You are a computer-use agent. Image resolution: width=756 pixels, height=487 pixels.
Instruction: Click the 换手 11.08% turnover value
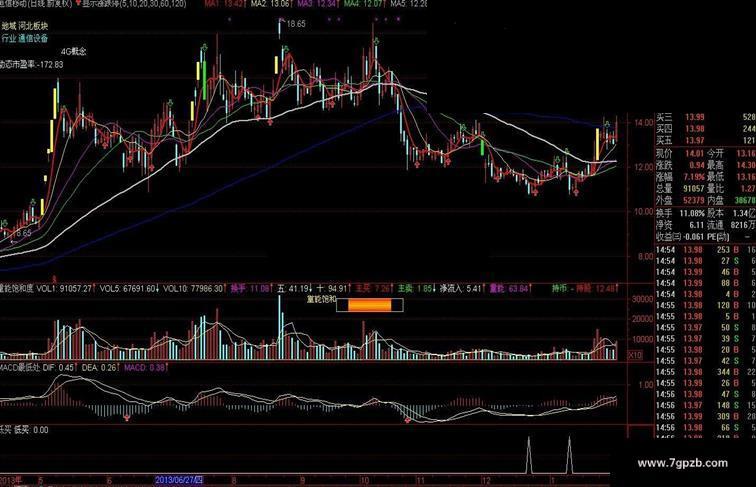(x=680, y=213)
